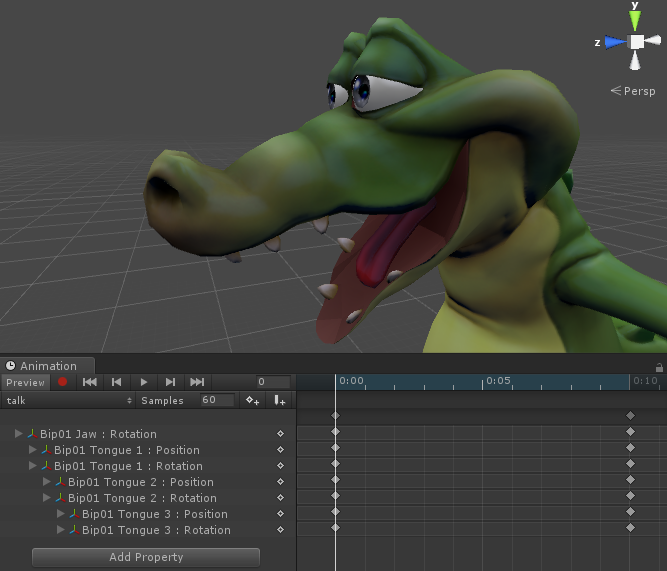This screenshot has height=571, width=667.
Task: Click key diamond icon beside Tongue 1 : Position
Action: pos(280,449)
